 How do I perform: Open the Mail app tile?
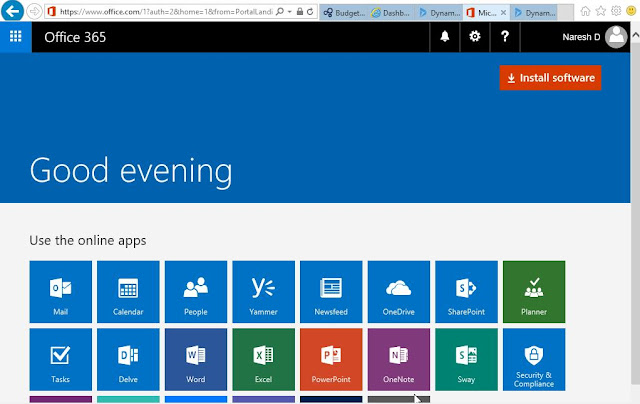pyautogui.click(x=60, y=292)
